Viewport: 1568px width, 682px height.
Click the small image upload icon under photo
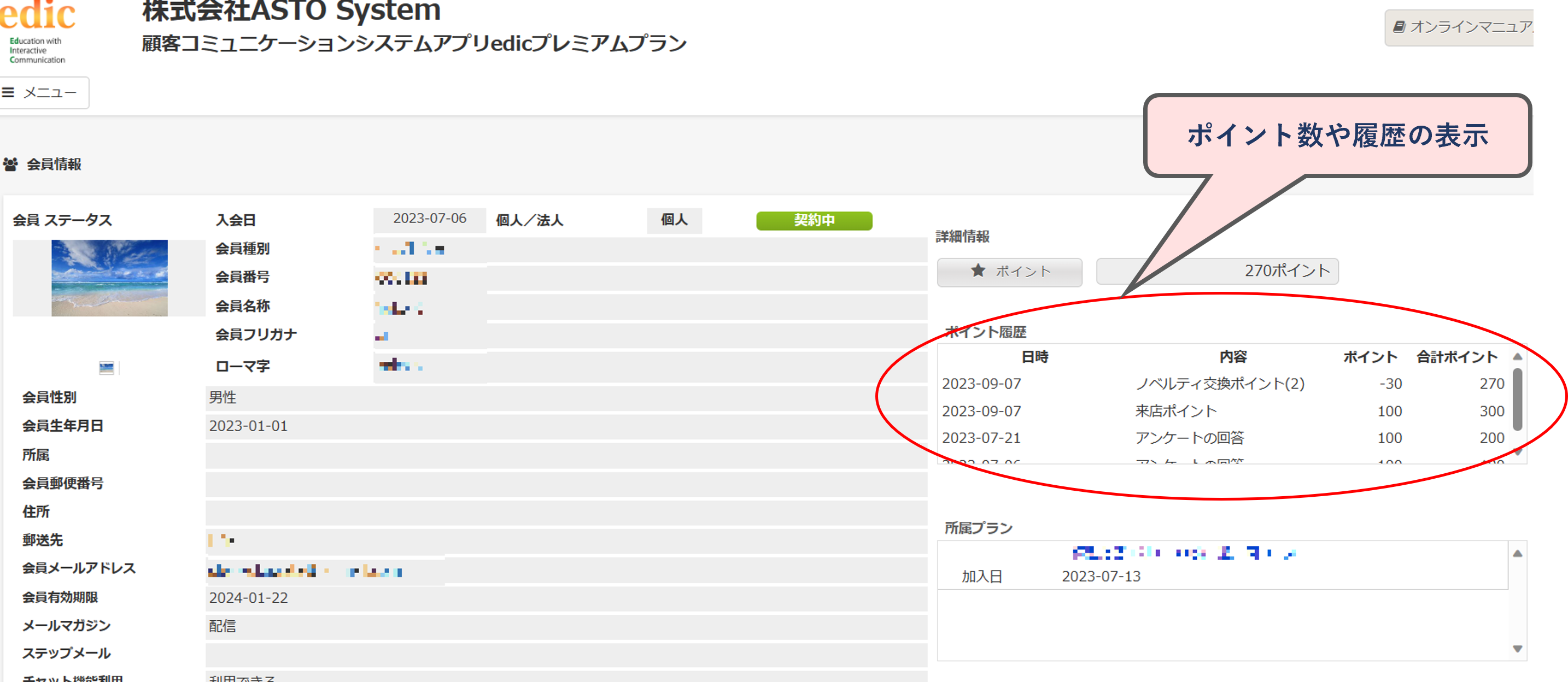[107, 367]
